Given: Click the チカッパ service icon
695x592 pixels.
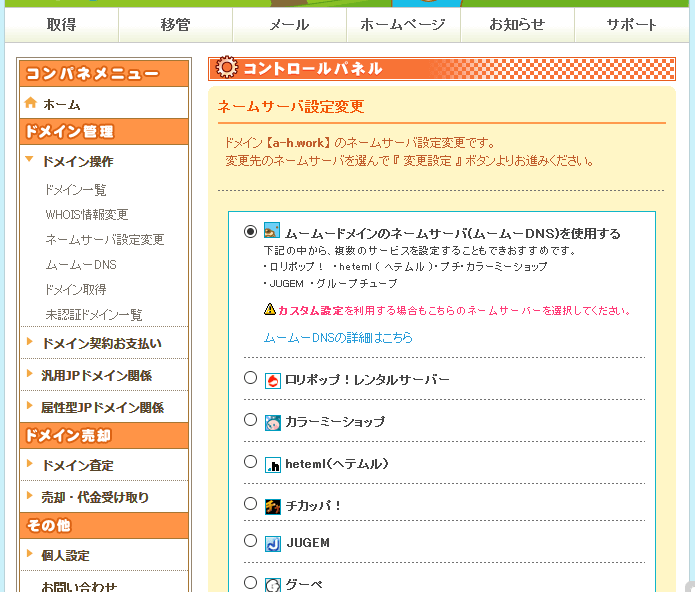Looking at the screenshot, I should point(273,506).
